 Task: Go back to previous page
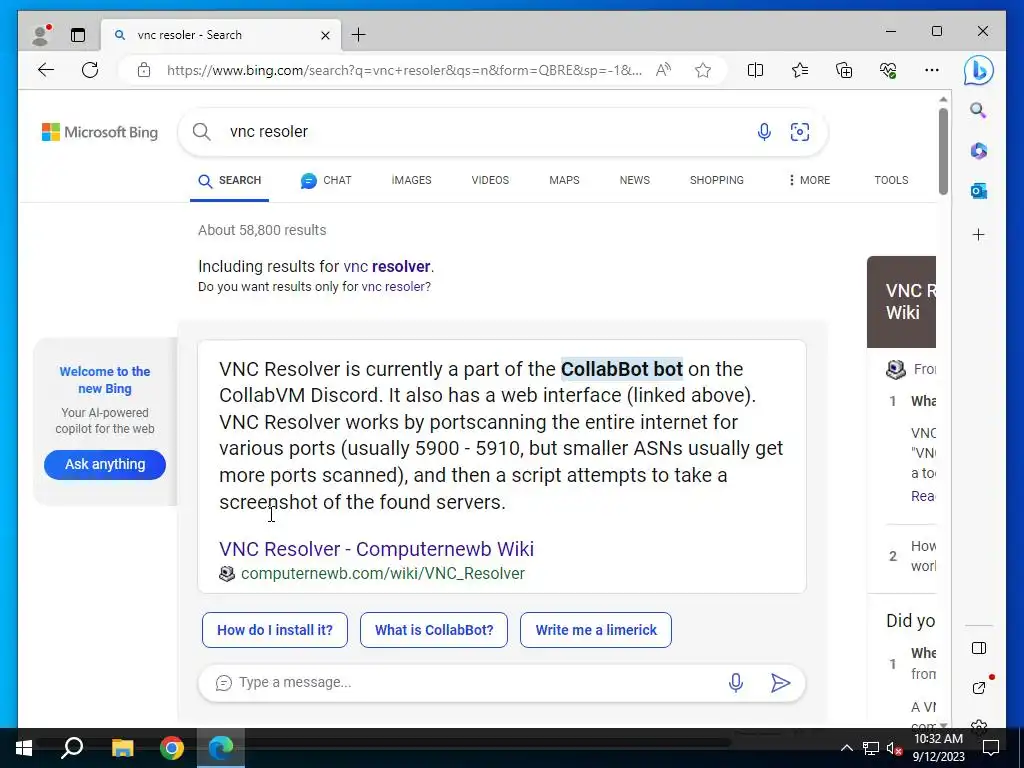coord(46,70)
